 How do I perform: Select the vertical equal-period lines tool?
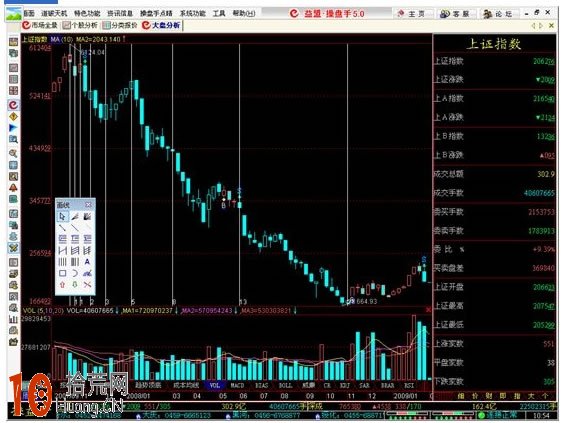pyautogui.click(x=63, y=262)
